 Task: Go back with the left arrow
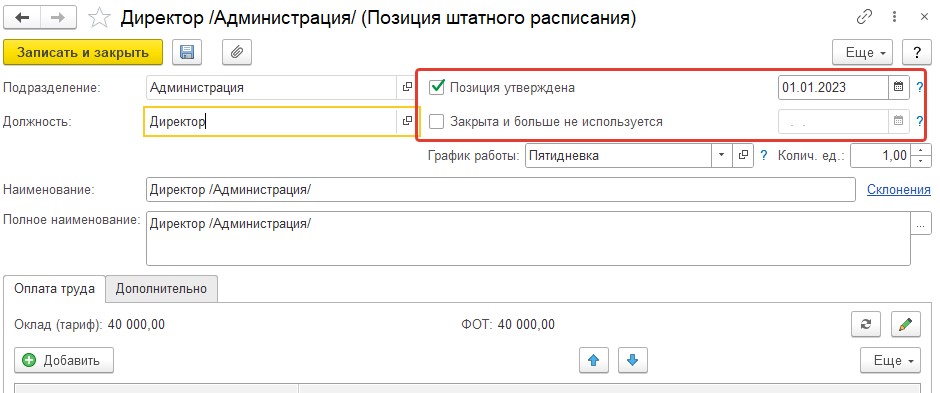click(x=22, y=18)
